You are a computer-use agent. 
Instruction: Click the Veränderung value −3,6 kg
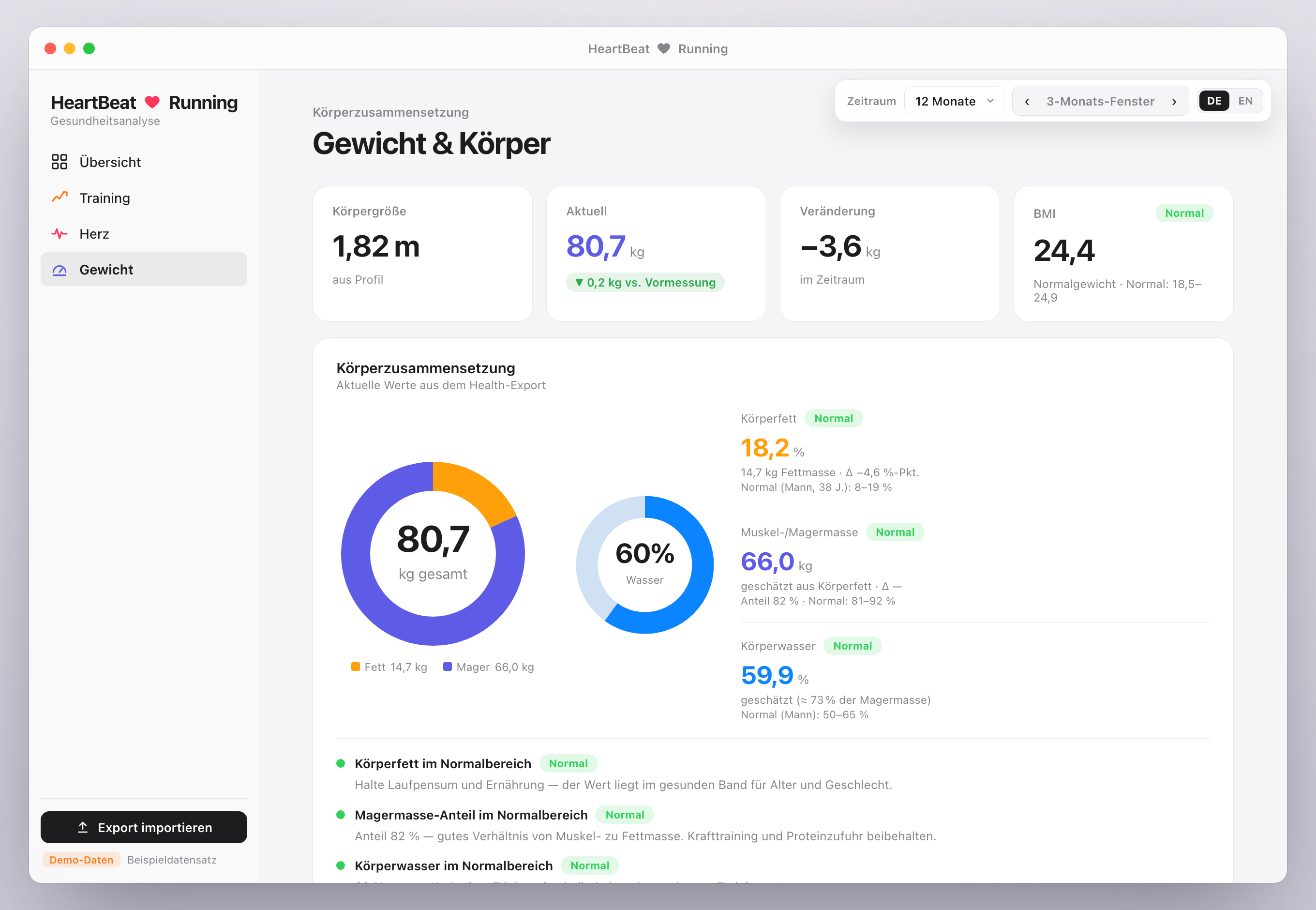coord(840,247)
